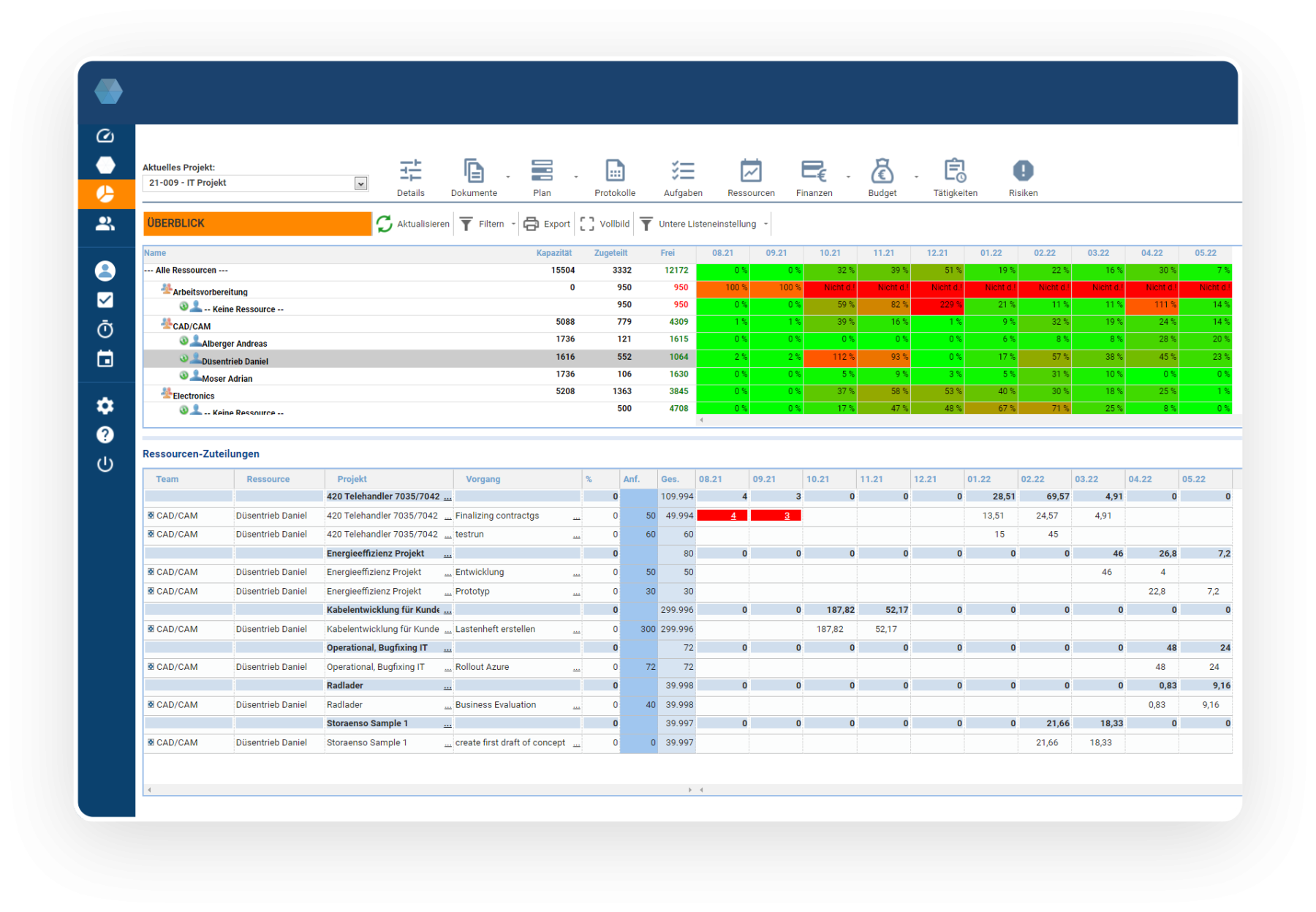Toggle checkbox on Rollout Azure row
This screenshot has width=1316, height=912.
tap(151, 667)
